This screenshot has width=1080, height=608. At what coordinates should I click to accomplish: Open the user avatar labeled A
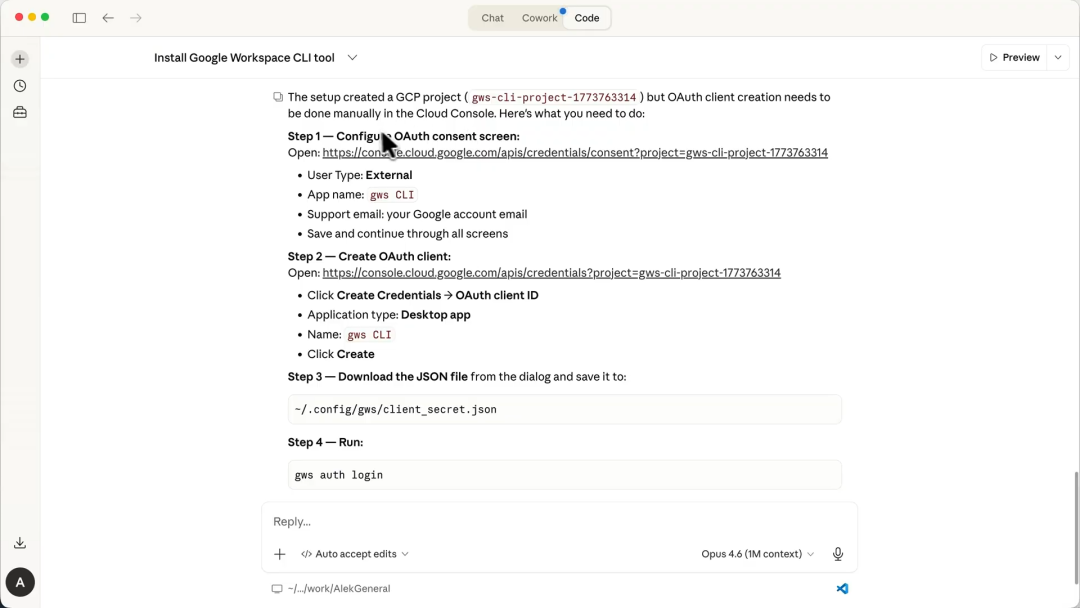coord(20,583)
